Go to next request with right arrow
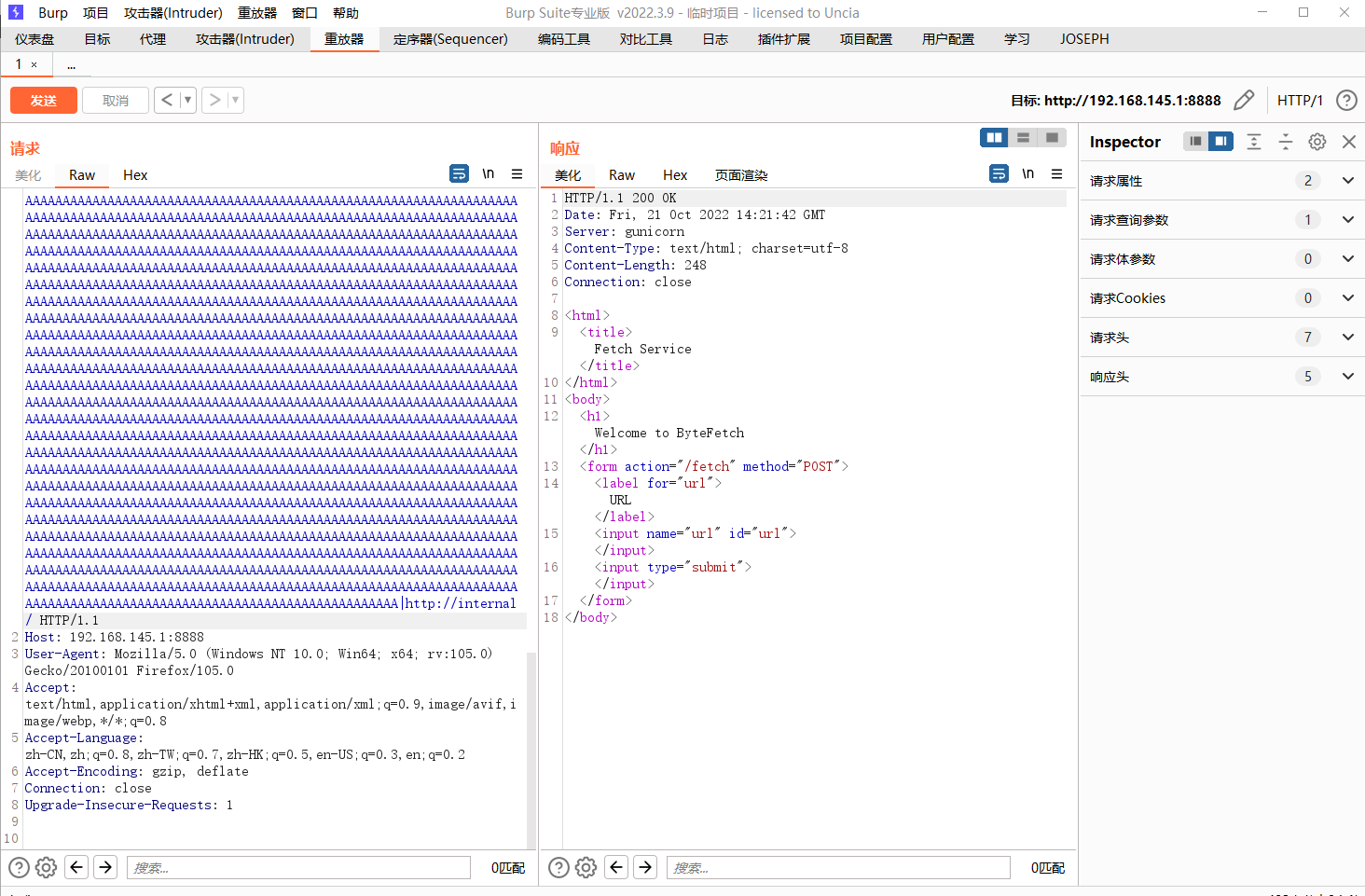1365x896 pixels. pos(214,100)
